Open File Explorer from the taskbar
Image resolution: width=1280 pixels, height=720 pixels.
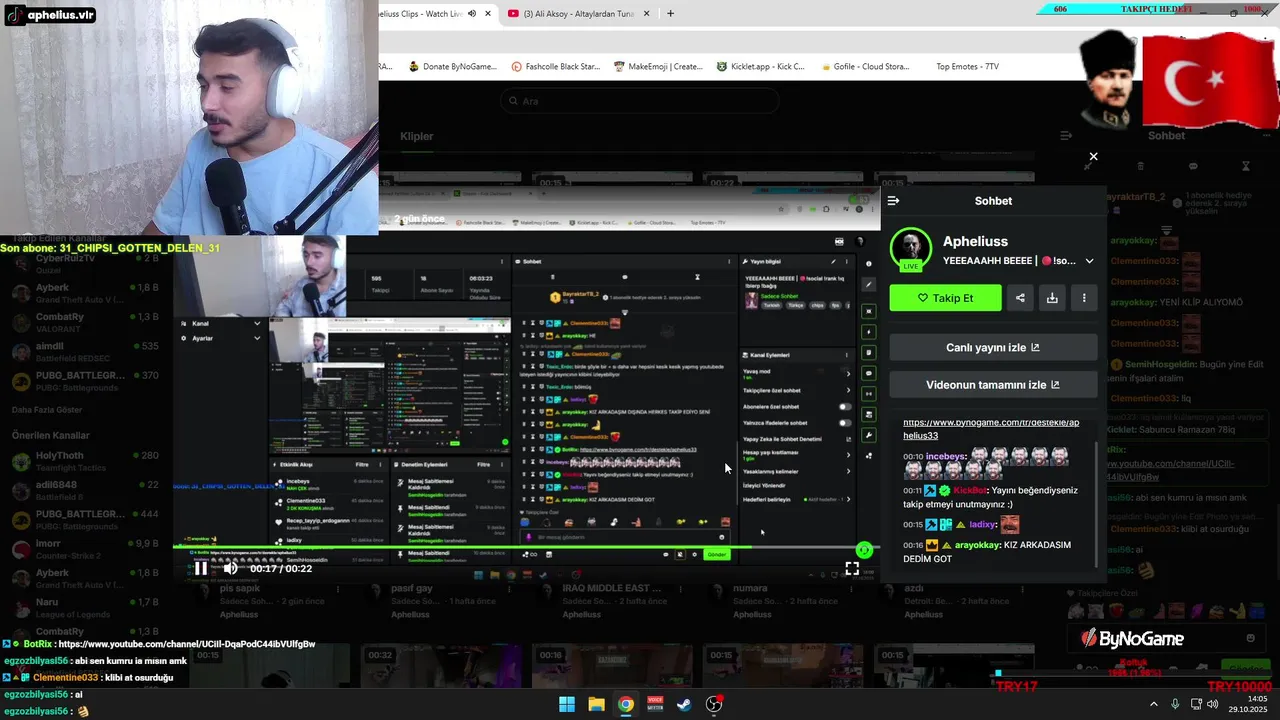click(x=596, y=704)
